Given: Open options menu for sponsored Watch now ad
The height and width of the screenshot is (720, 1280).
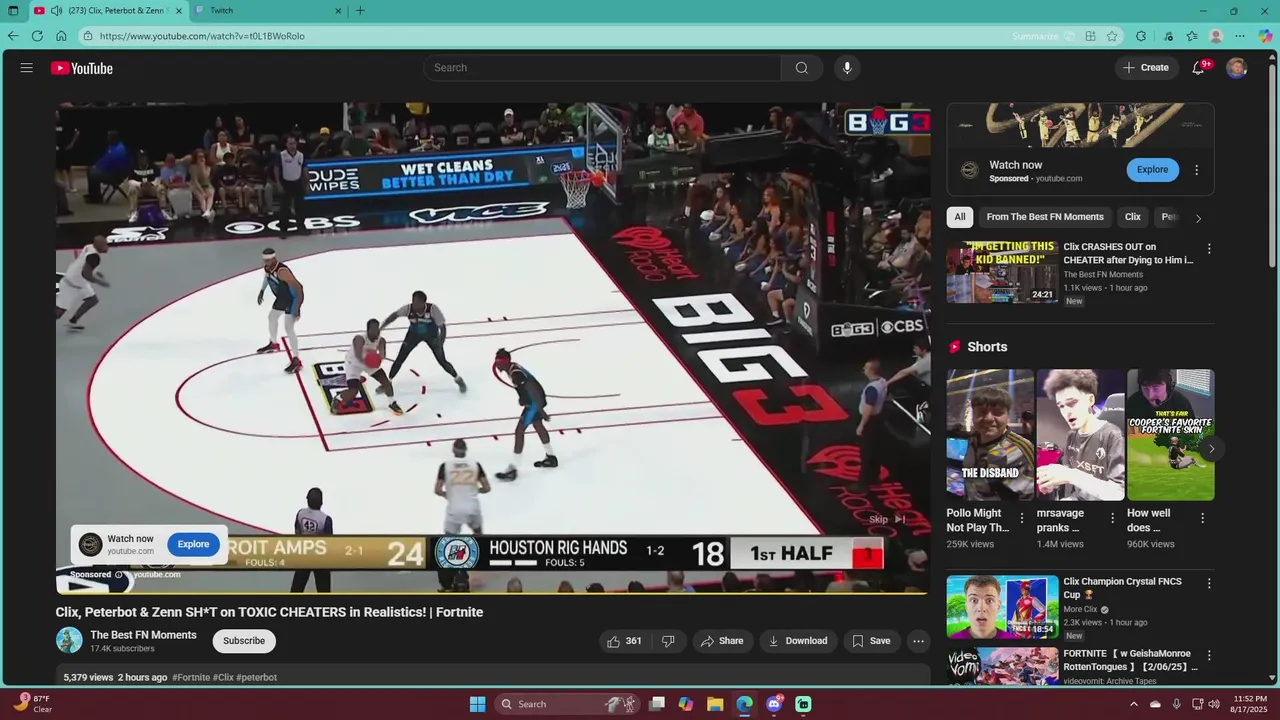Looking at the screenshot, I should click(1196, 170).
